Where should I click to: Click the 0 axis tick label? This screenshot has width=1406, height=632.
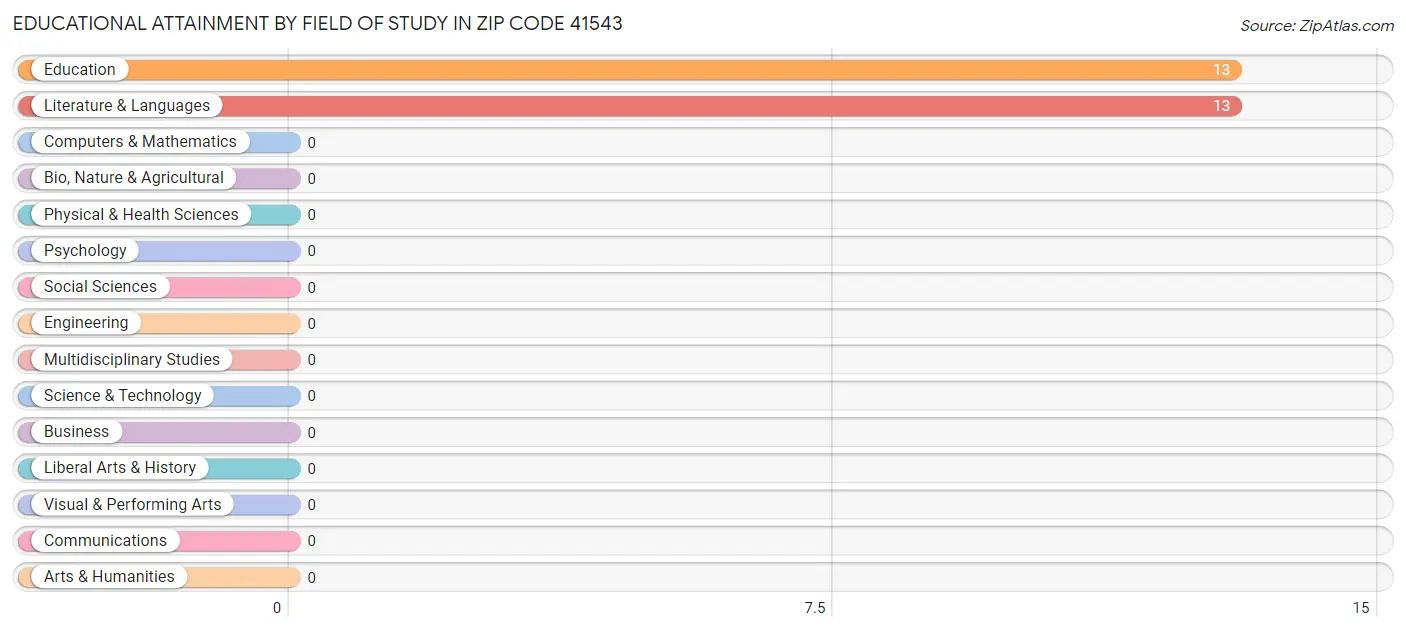278,608
